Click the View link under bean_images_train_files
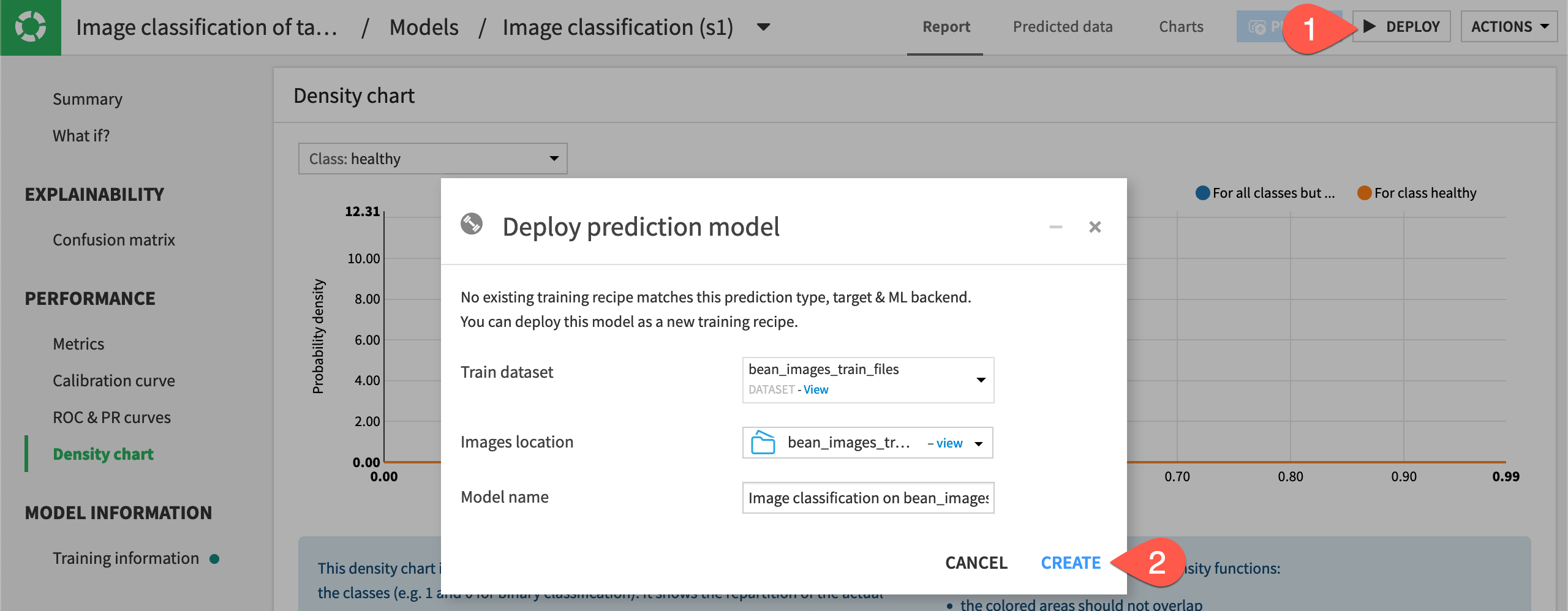This screenshot has width=1568, height=611. click(x=816, y=389)
